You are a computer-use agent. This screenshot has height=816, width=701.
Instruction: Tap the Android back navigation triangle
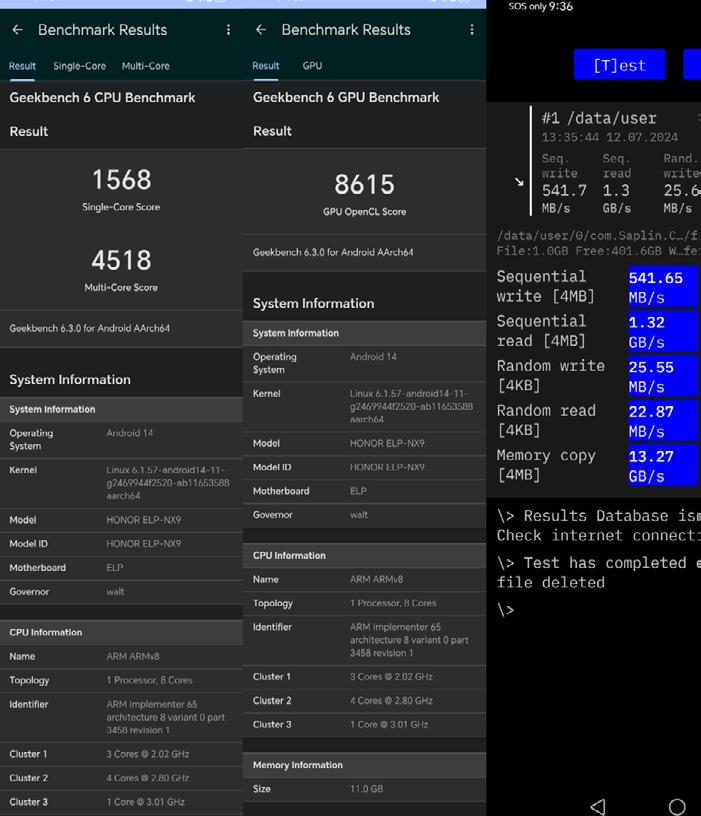pos(598,807)
